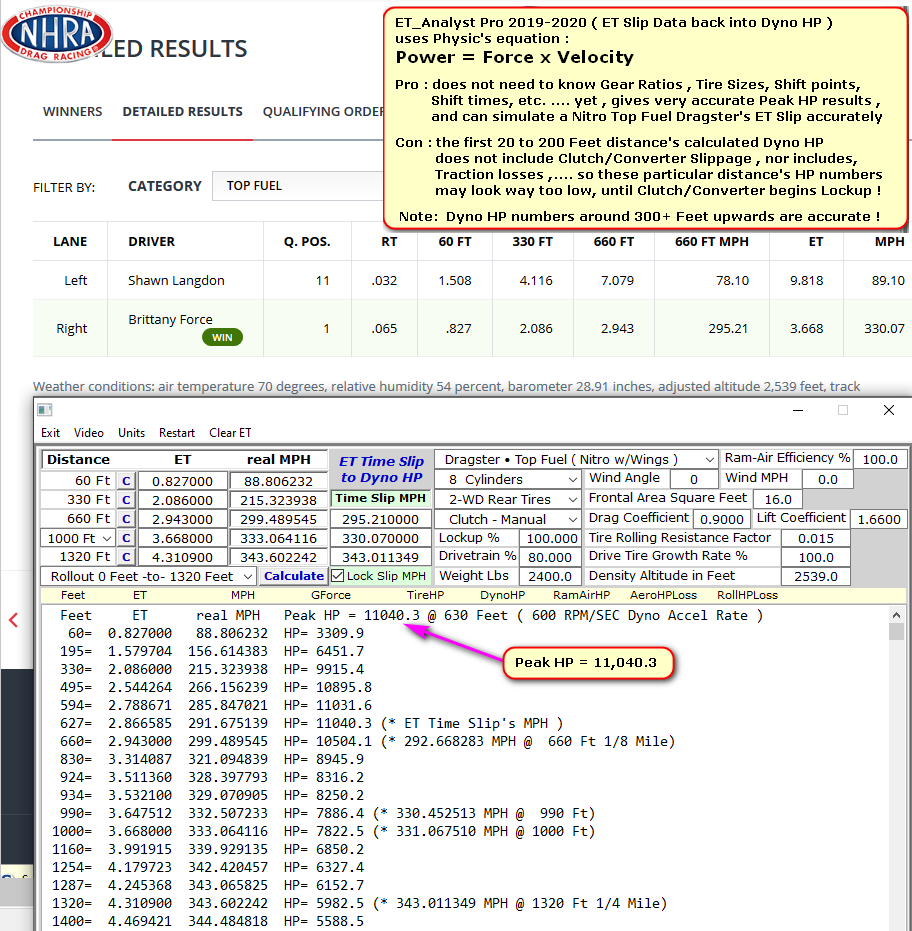Click the Time Slip MPH field 295.210000
This screenshot has width=912, height=931.
pos(380,520)
